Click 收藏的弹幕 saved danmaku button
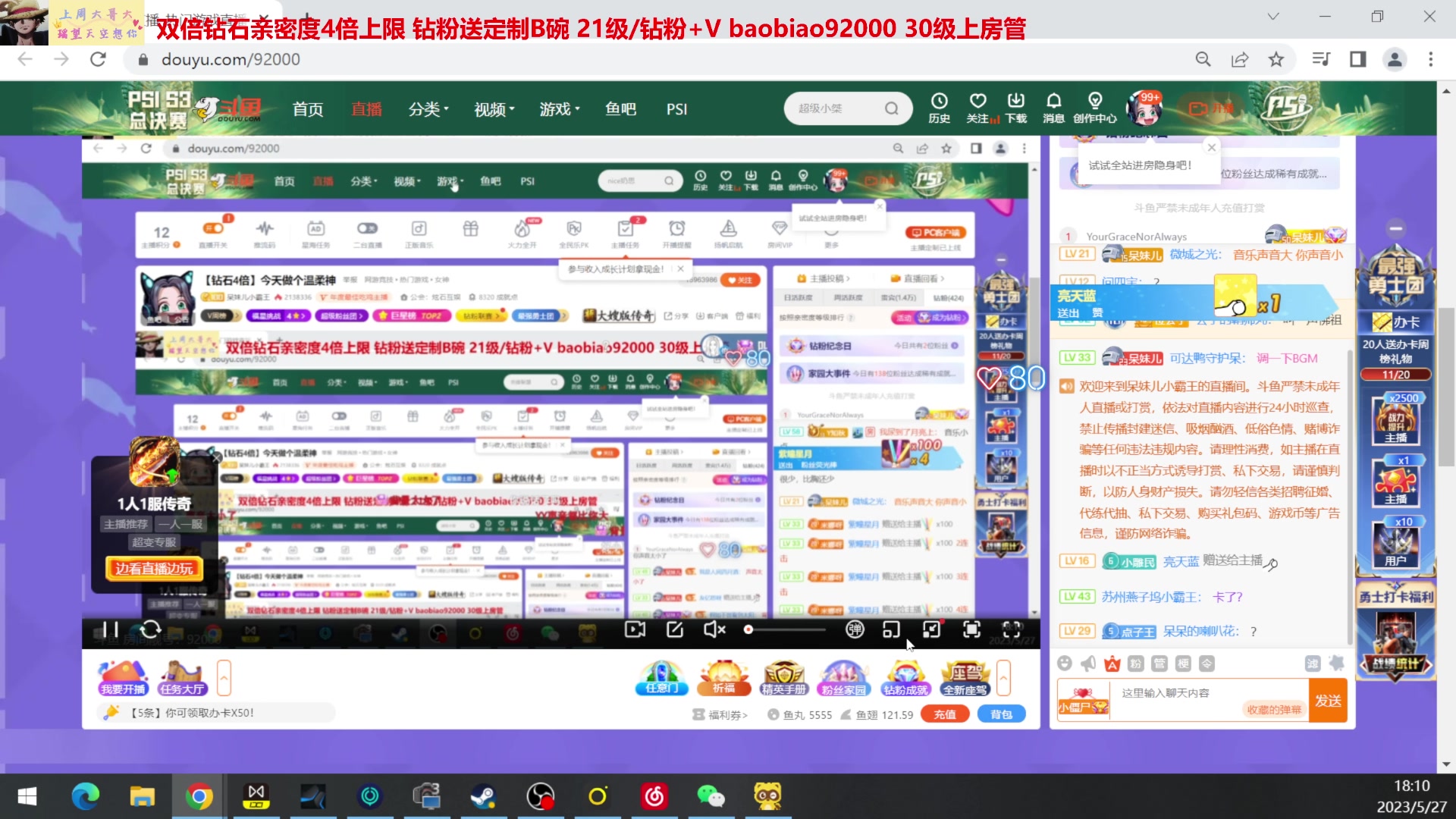The height and width of the screenshot is (819, 1456). click(x=1274, y=710)
